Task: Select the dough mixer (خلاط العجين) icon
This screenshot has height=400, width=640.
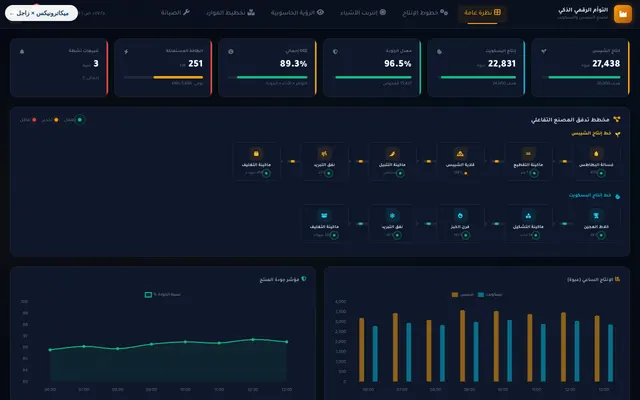Action: point(596,216)
